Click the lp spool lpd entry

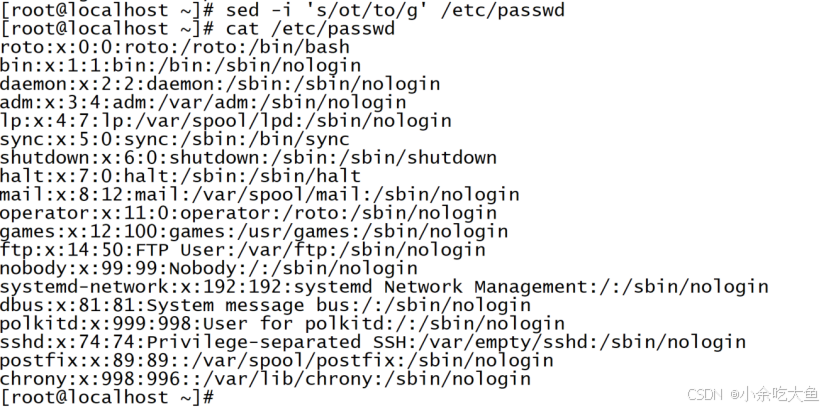tap(226, 120)
